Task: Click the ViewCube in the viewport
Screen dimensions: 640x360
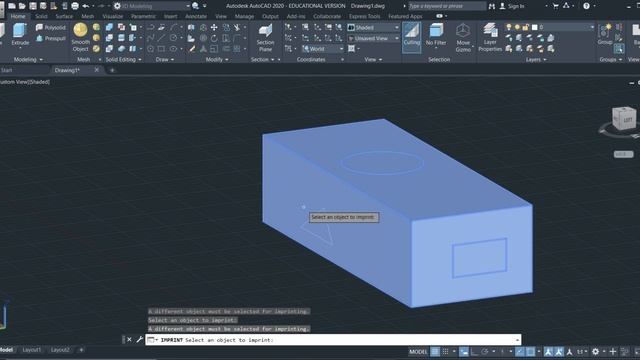Action: (x=623, y=119)
